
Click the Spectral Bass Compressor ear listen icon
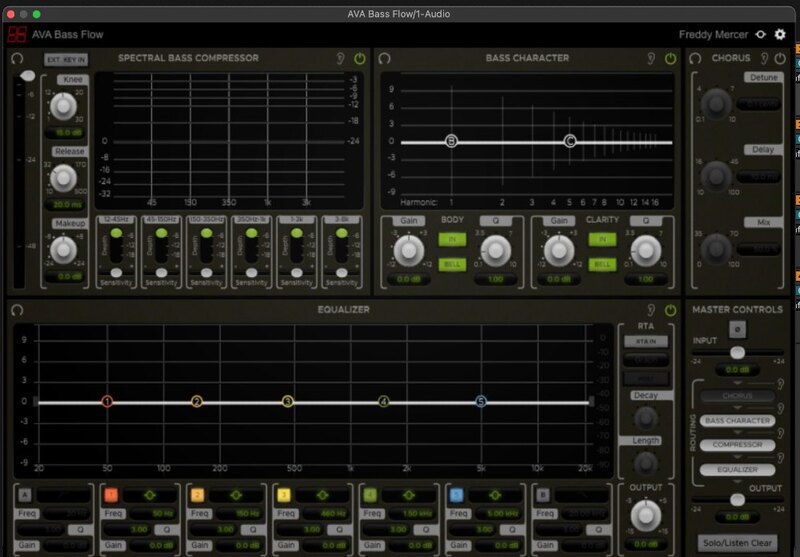[x=339, y=58]
